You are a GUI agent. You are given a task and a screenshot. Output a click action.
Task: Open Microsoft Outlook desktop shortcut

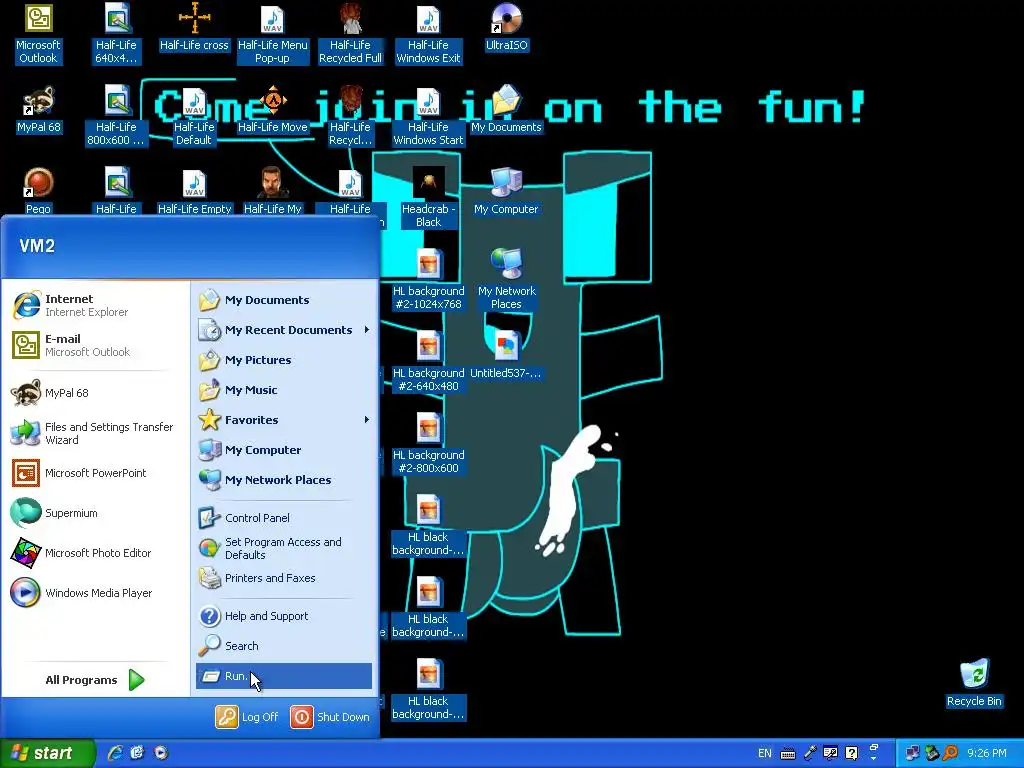click(38, 34)
